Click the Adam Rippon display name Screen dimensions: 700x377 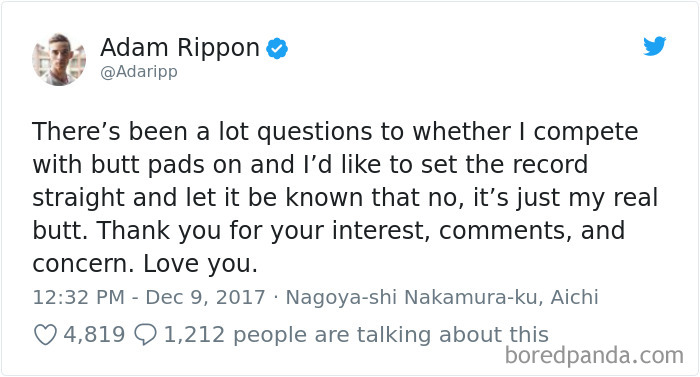[180, 47]
